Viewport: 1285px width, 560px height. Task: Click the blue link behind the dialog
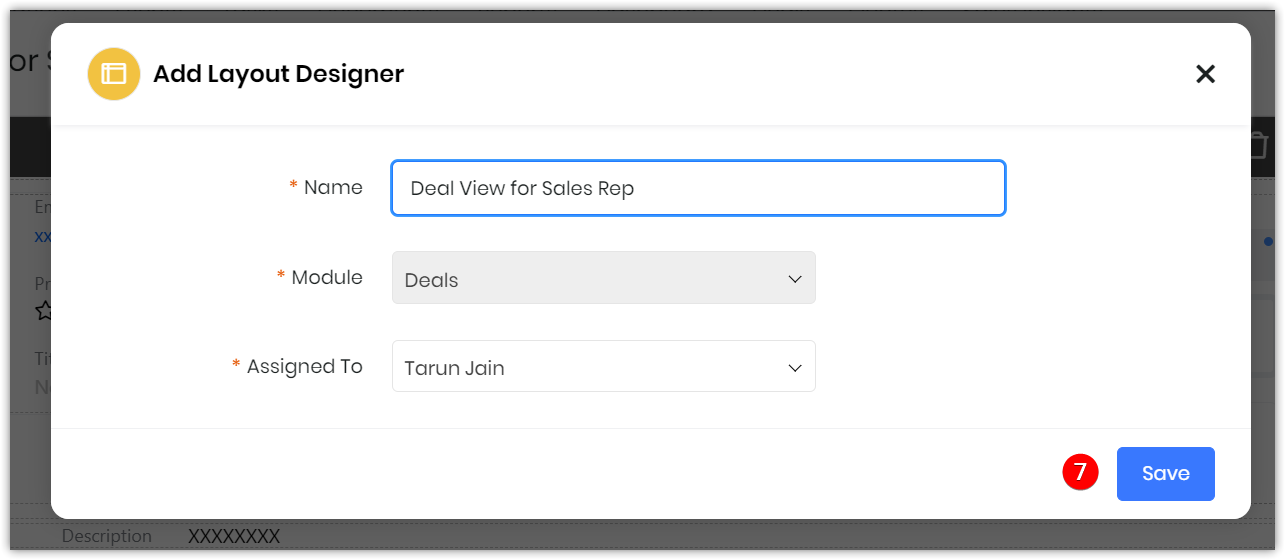pyautogui.click(x=42, y=238)
